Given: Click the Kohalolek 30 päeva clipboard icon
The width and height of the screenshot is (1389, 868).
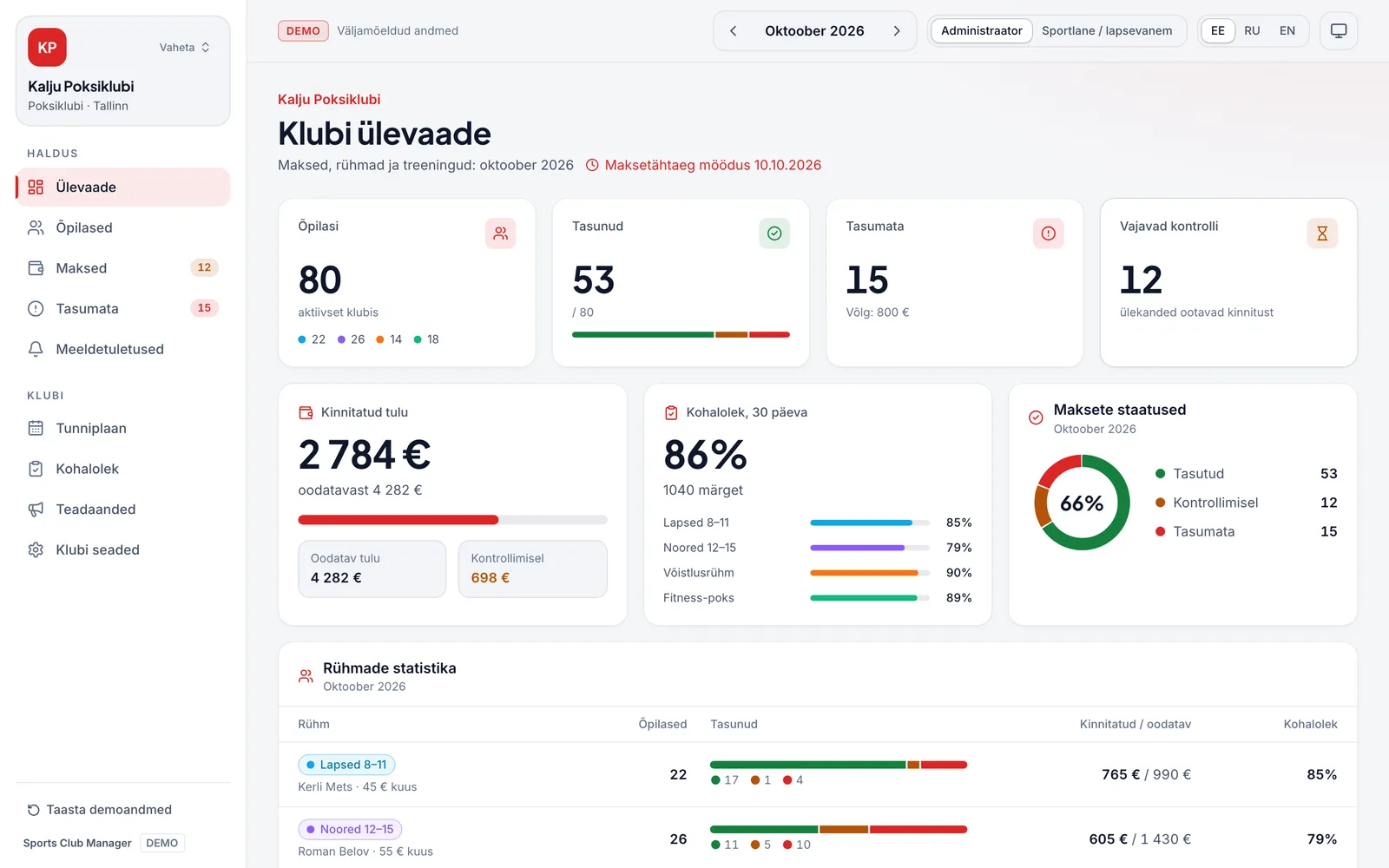Looking at the screenshot, I should (671, 413).
